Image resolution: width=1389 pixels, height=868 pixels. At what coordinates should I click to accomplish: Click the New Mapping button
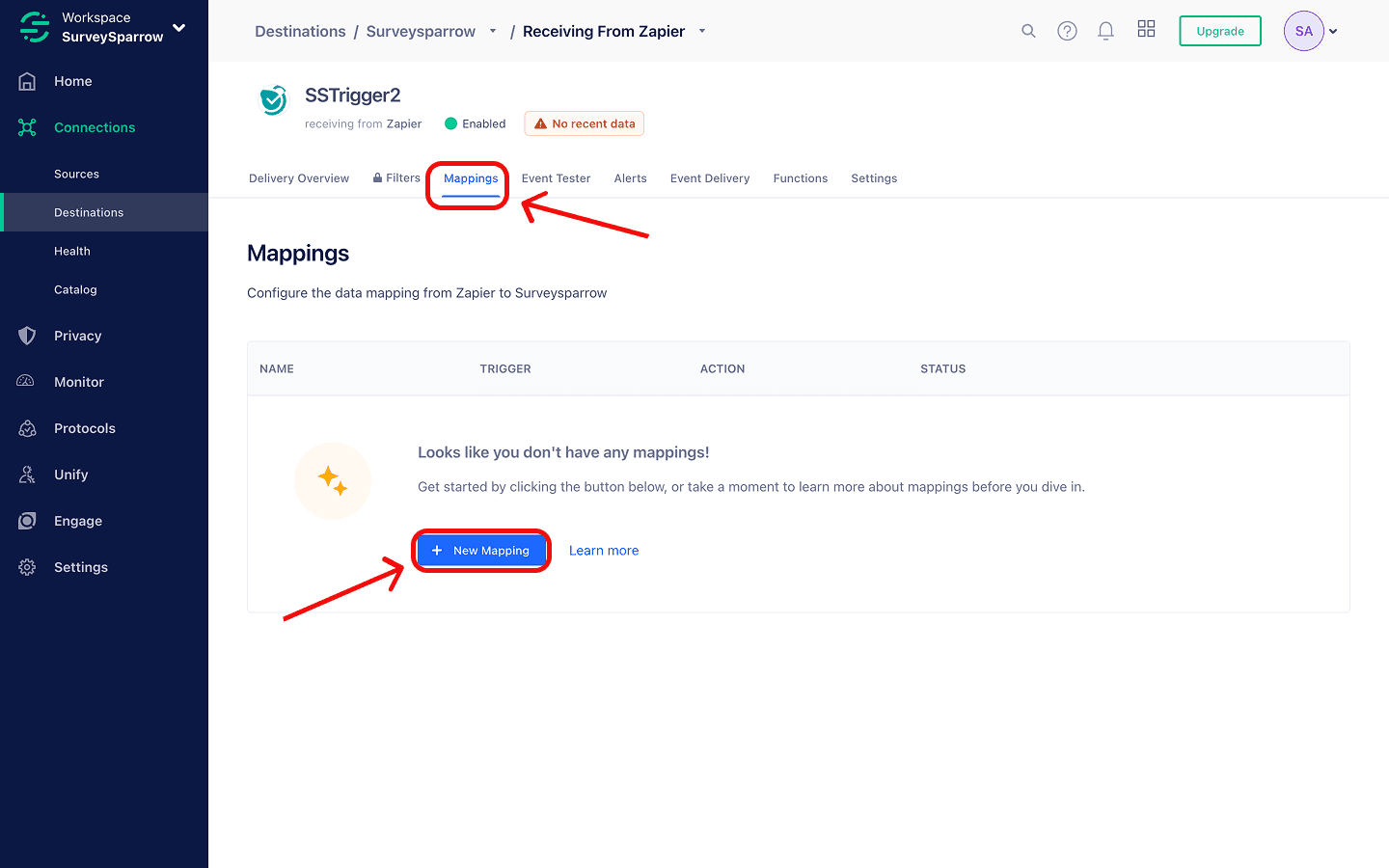pos(481,551)
